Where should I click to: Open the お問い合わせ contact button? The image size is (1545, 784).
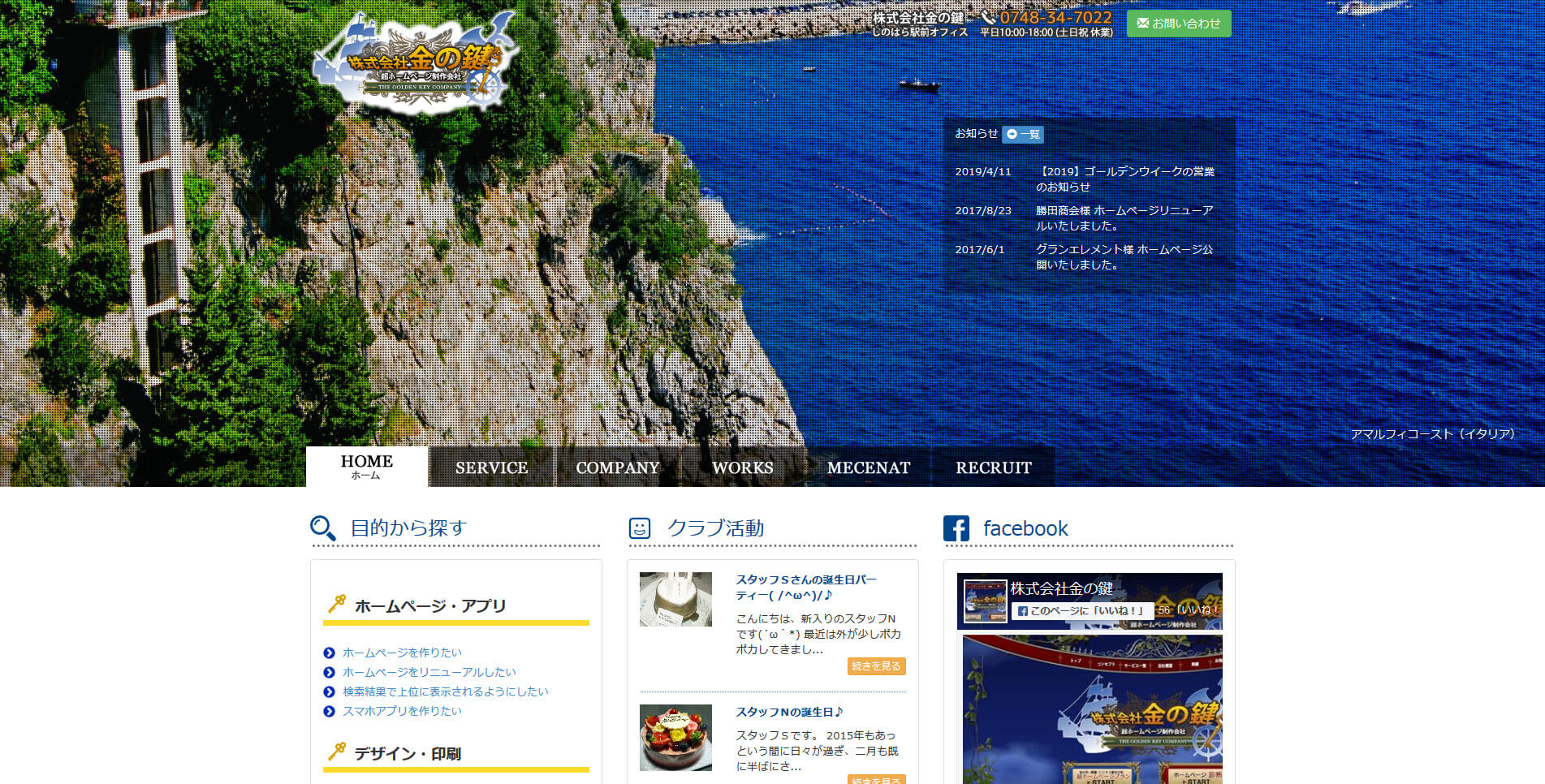click(x=1179, y=24)
